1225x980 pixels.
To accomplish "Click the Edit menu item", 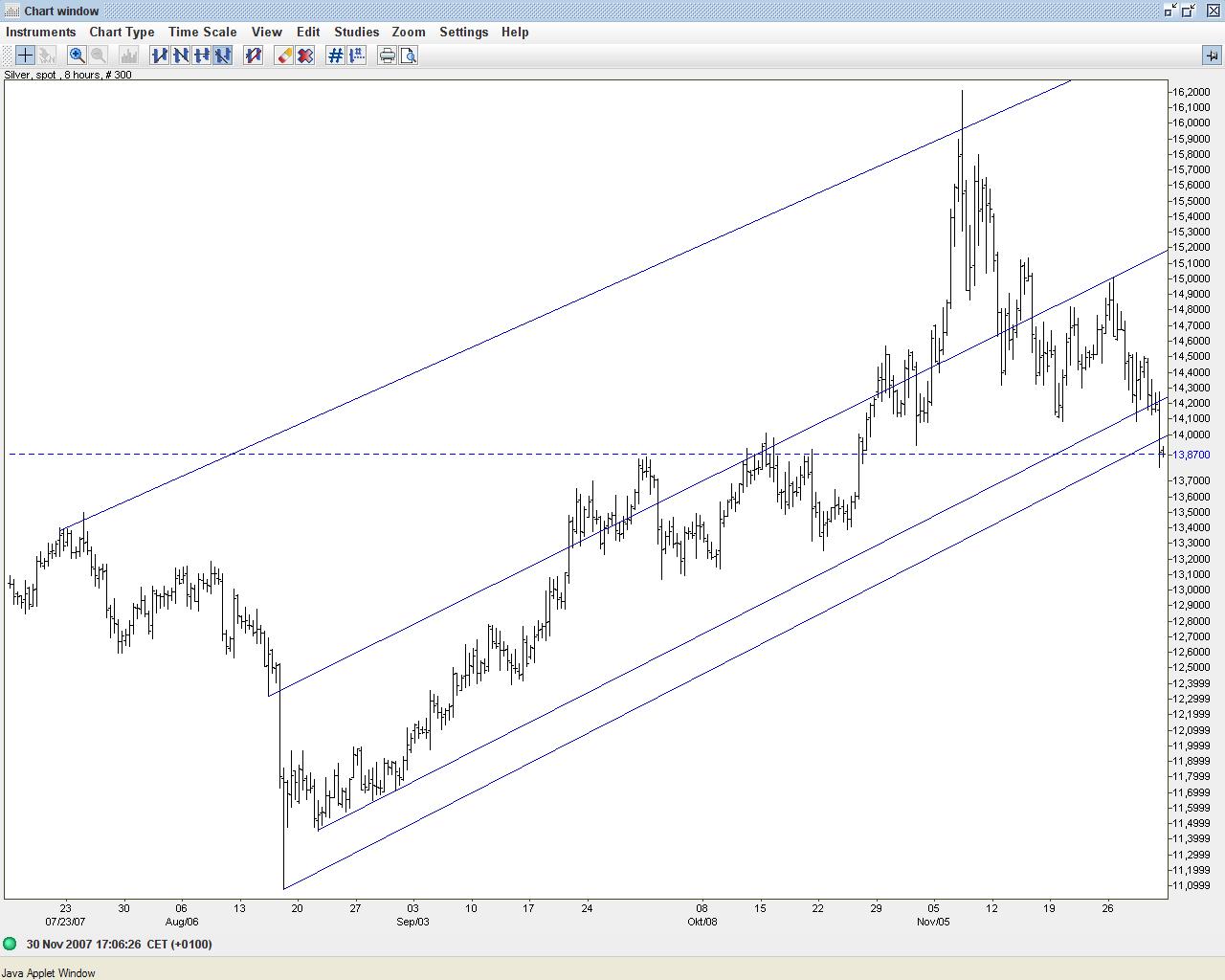I will (307, 32).
